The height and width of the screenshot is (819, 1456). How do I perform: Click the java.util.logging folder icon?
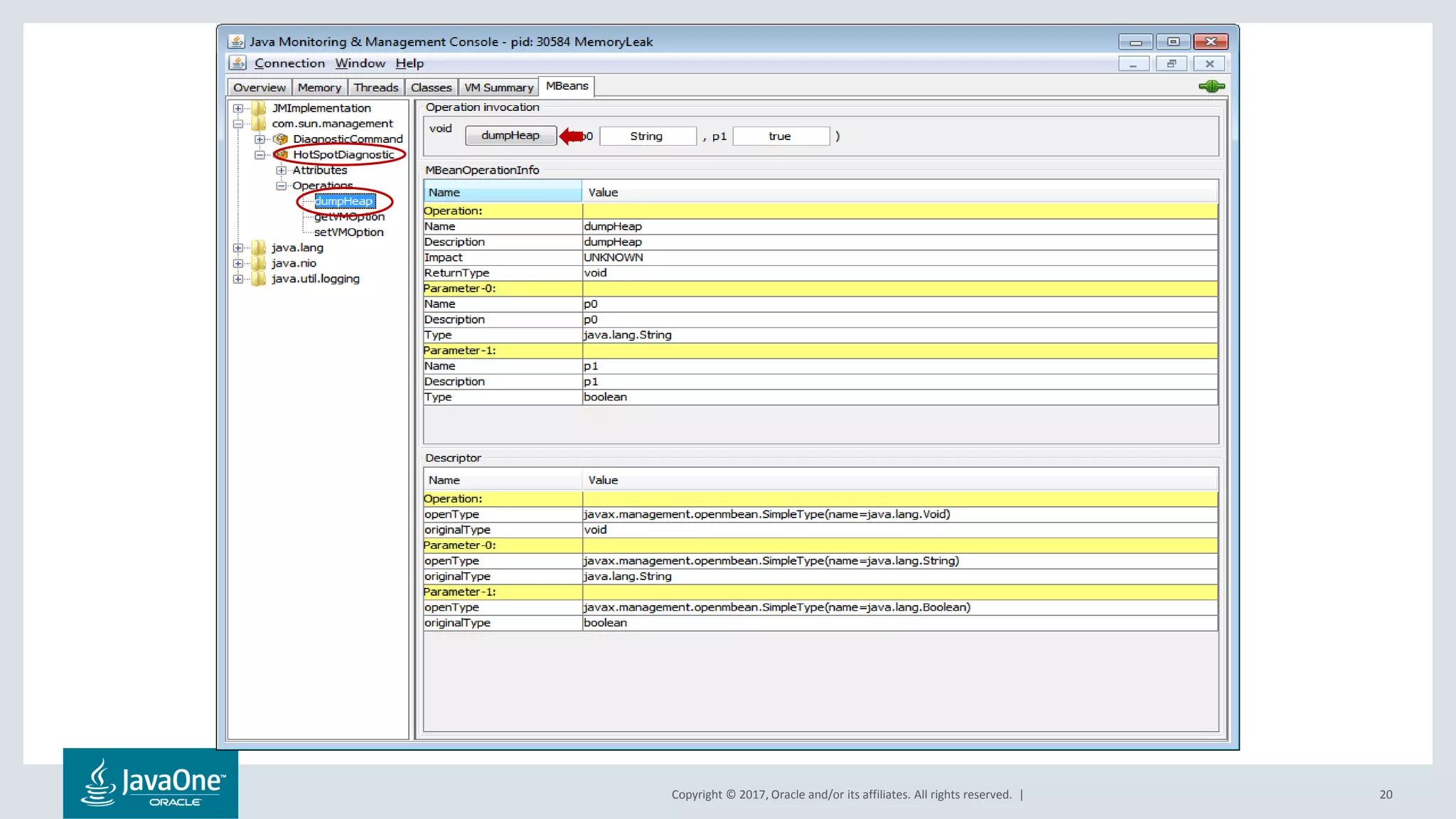pyautogui.click(x=259, y=279)
